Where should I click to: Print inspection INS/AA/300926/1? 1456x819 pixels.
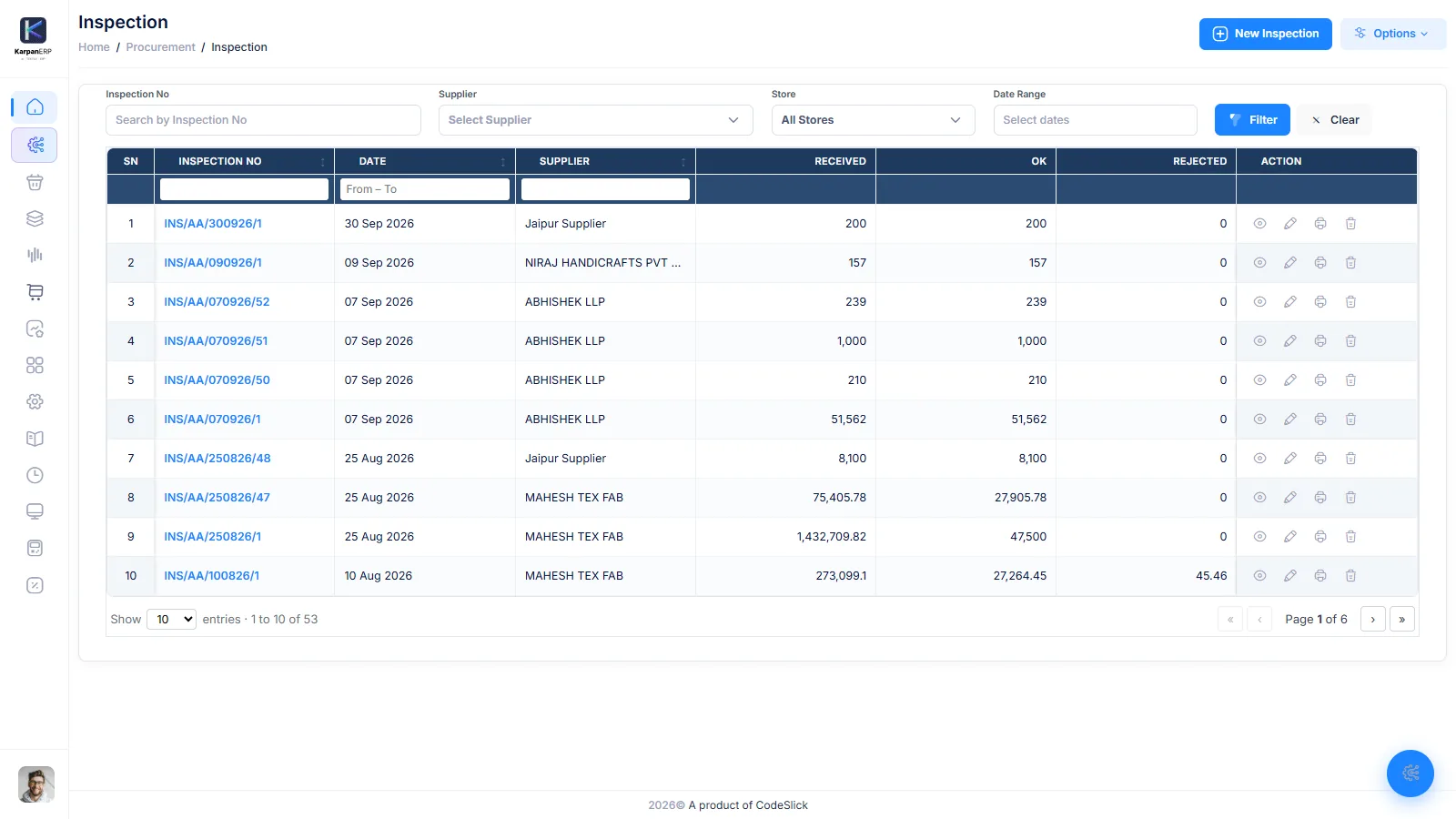(x=1320, y=224)
